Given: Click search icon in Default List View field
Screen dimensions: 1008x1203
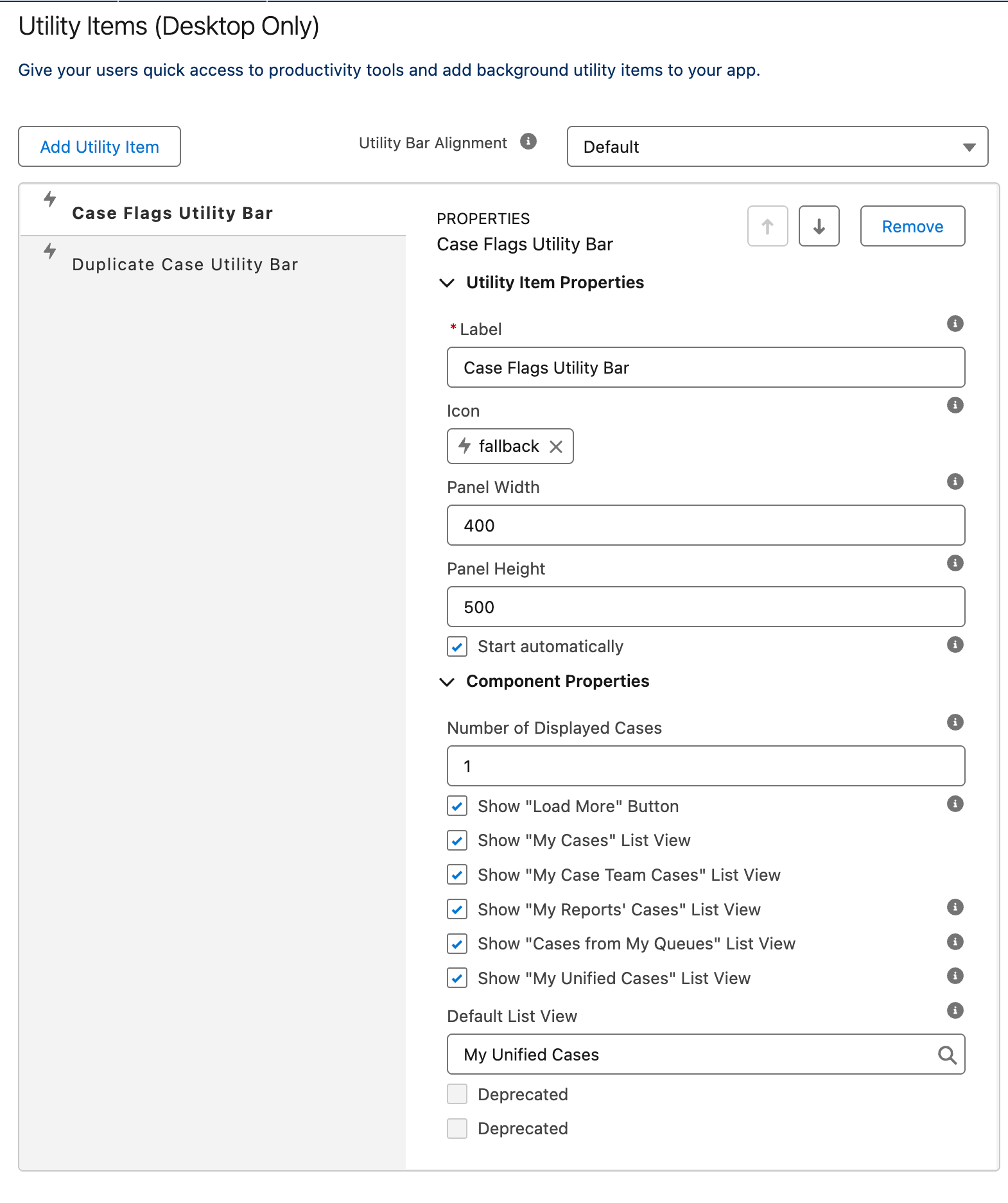Looking at the screenshot, I should tap(947, 1055).
